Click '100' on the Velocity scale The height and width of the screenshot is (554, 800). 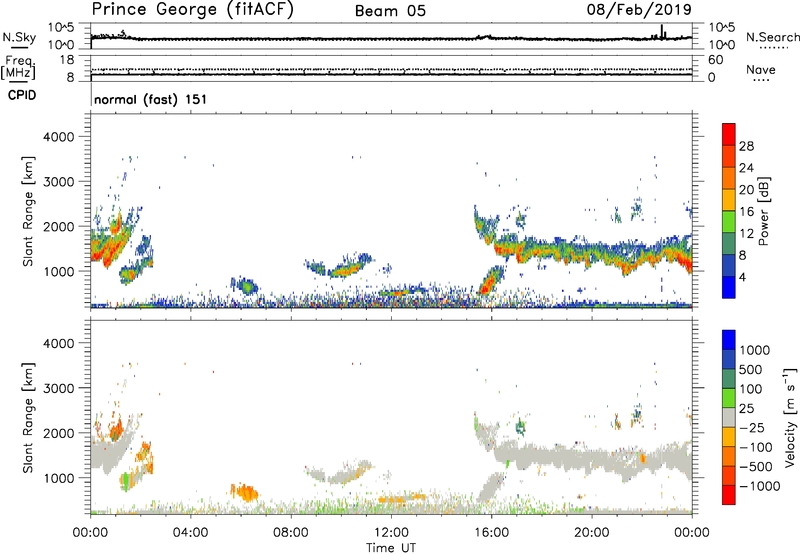click(751, 389)
